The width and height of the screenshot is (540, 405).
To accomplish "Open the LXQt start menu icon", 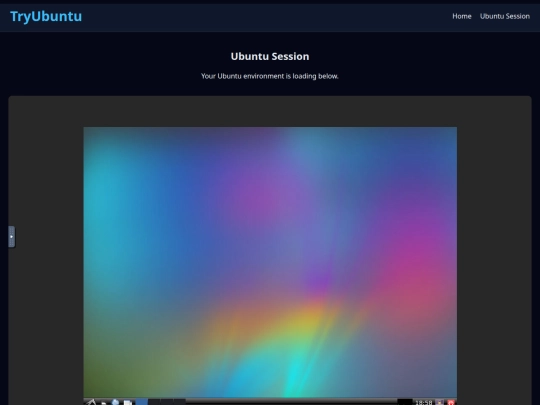I will [x=91, y=402].
